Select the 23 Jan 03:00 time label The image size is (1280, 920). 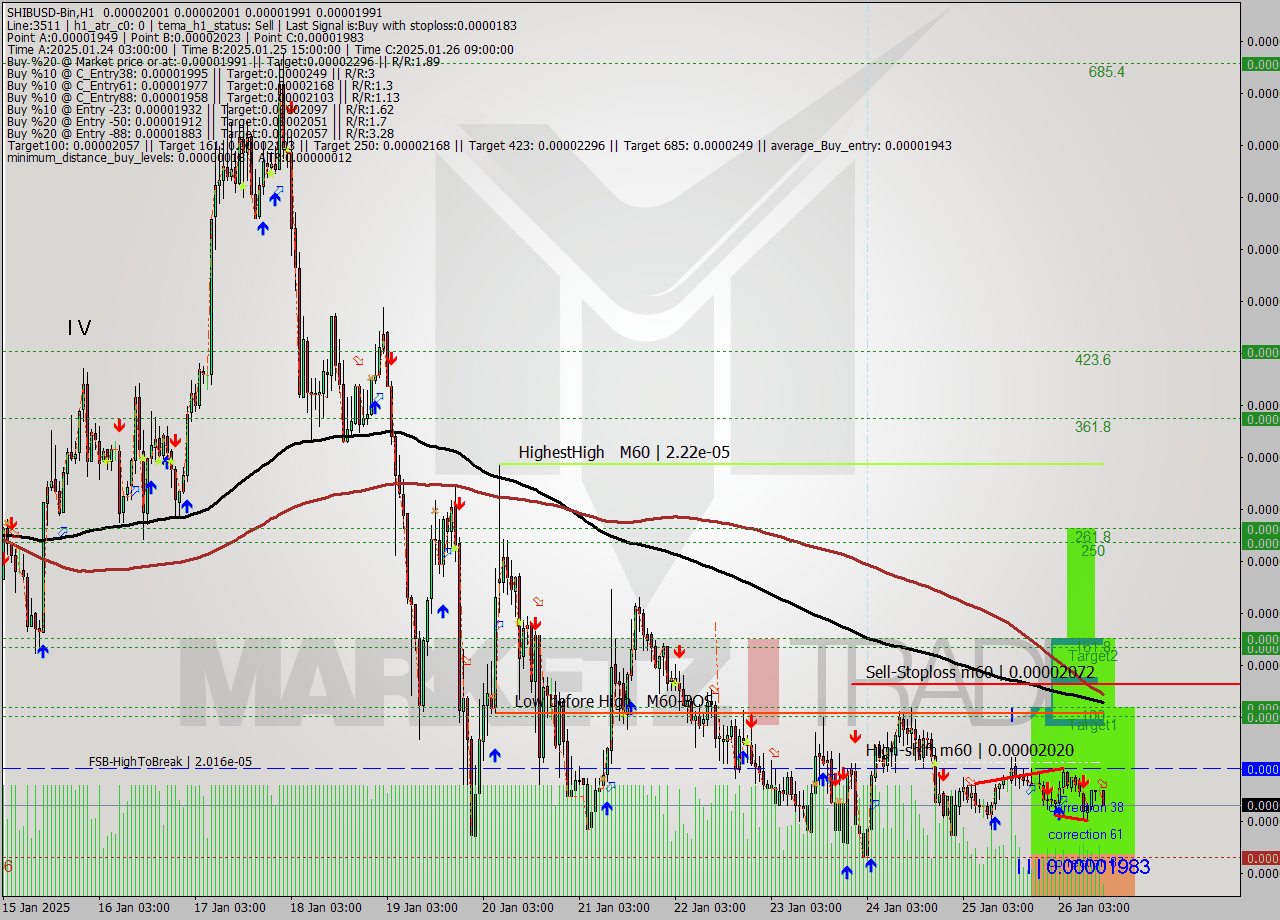point(807,908)
